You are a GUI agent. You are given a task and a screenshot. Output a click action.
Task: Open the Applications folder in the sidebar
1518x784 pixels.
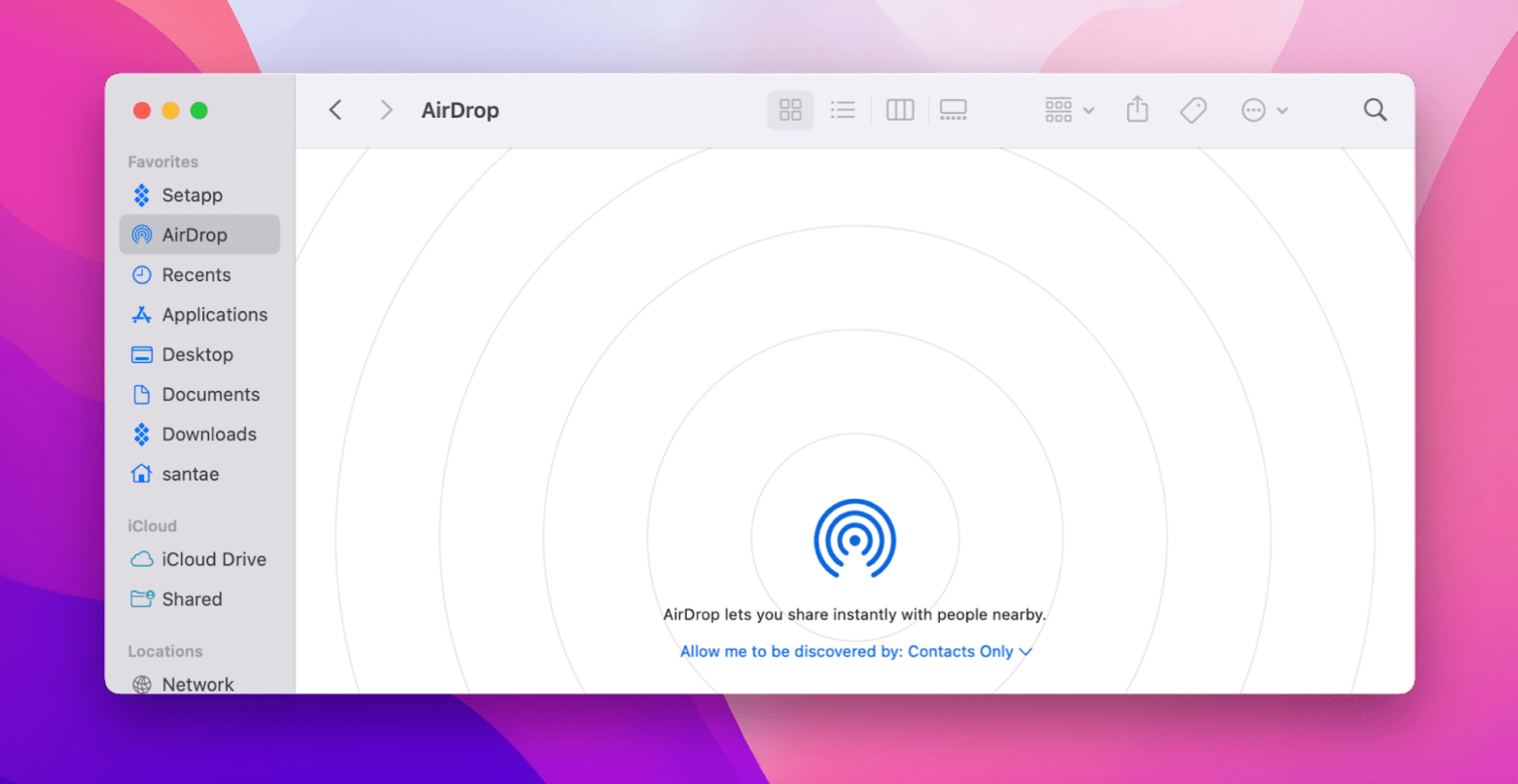(x=211, y=314)
